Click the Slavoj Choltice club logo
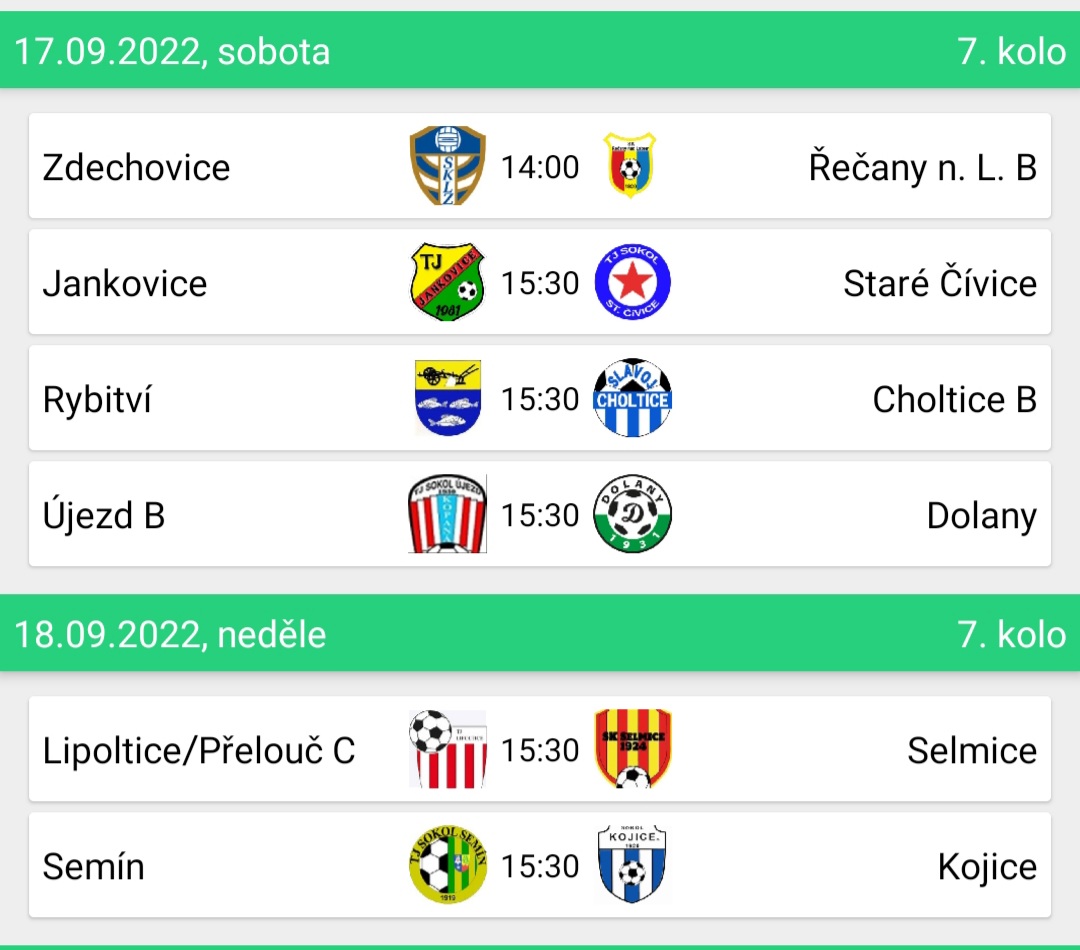Image resolution: width=1080 pixels, height=950 pixels. pyautogui.click(x=632, y=398)
